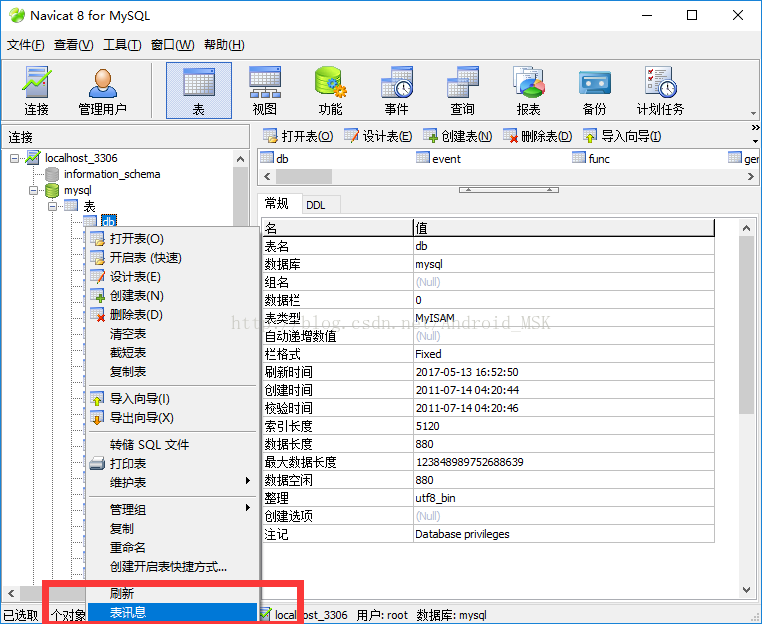Choose 重命名 in context menu
The width and height of the screenshot is (762, 624).
pos(173,547)
